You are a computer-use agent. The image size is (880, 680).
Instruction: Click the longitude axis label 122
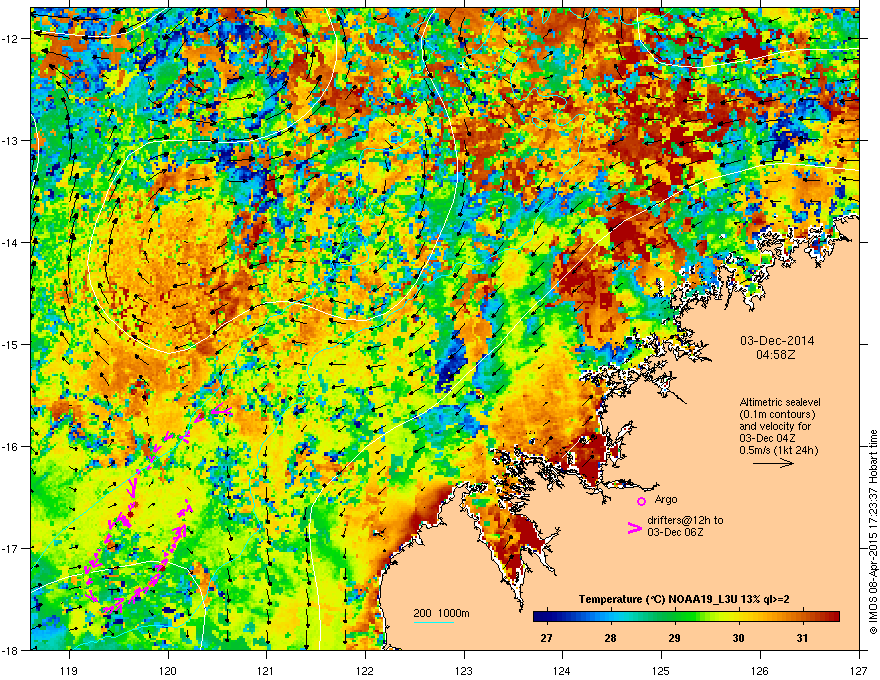[x=365, y=670]
